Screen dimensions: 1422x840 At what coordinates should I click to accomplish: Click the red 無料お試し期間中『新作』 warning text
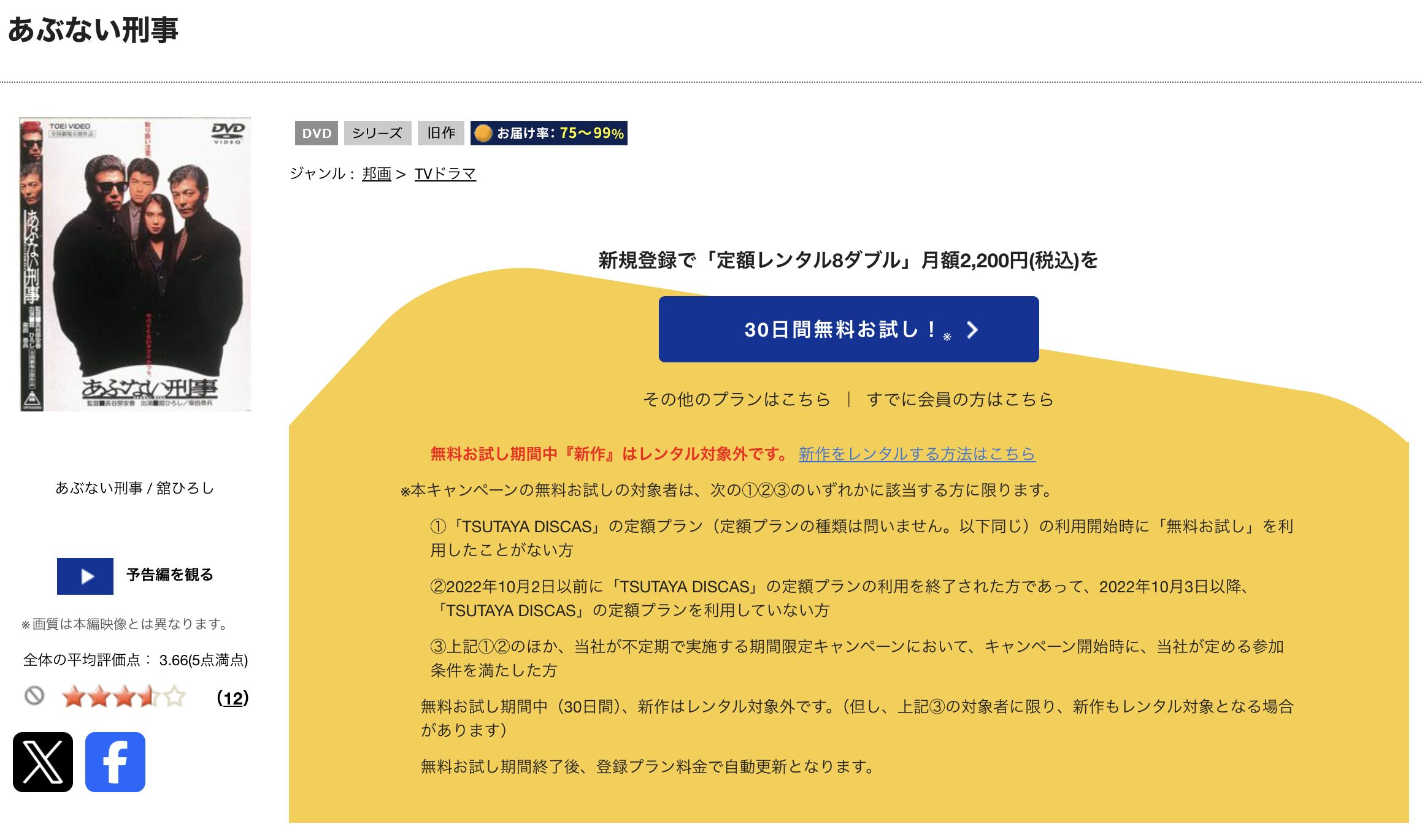pyautogui.click(x=610, y=454)
